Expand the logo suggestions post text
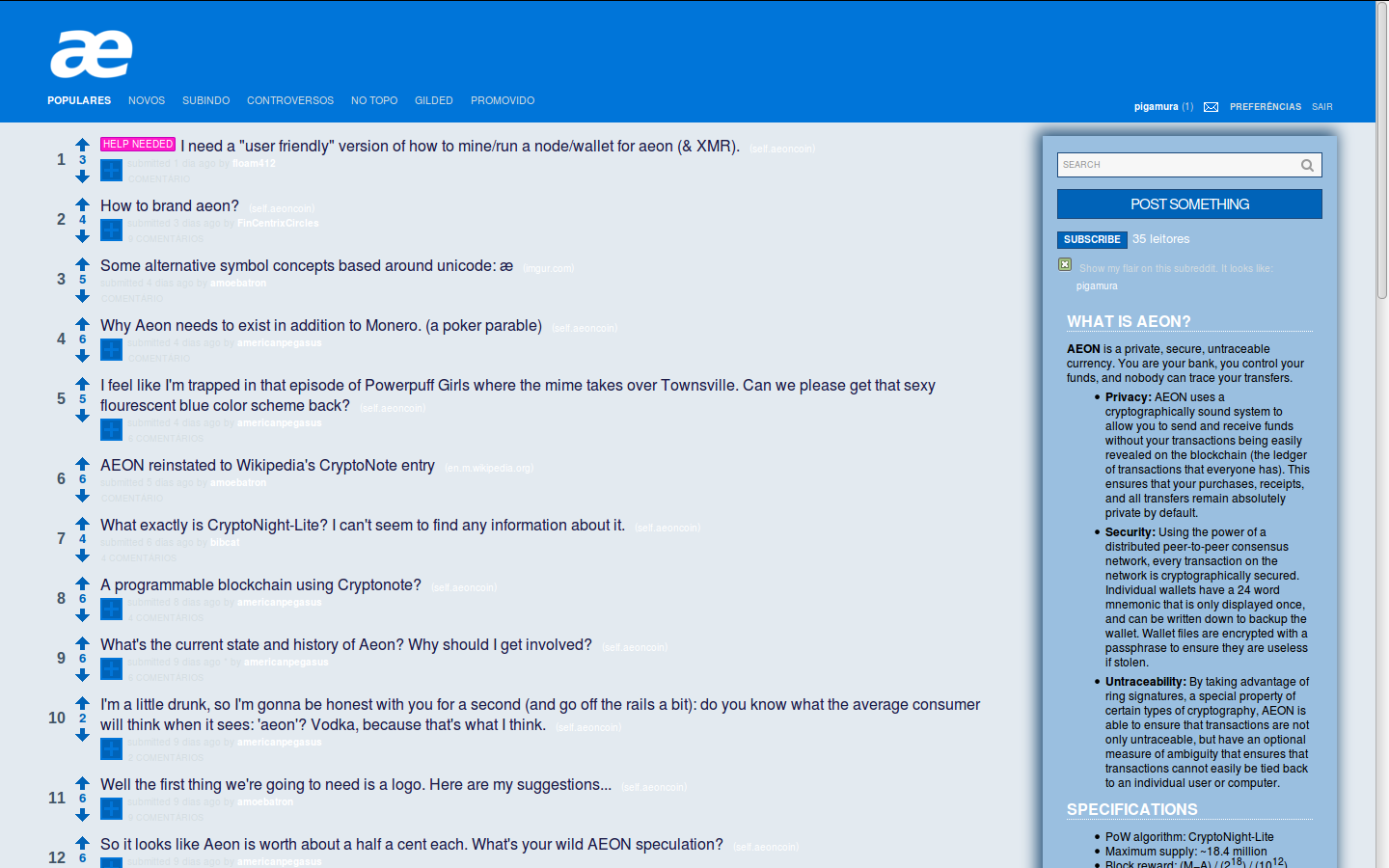The image size is (1389, 868). point(112,809)
